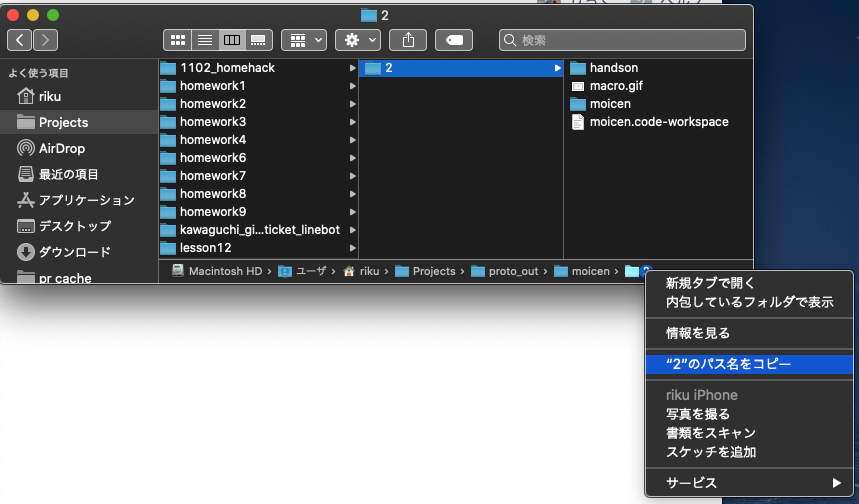Select the handson folder
Viewport: 859px width, 504px height.
click(658, 68)
